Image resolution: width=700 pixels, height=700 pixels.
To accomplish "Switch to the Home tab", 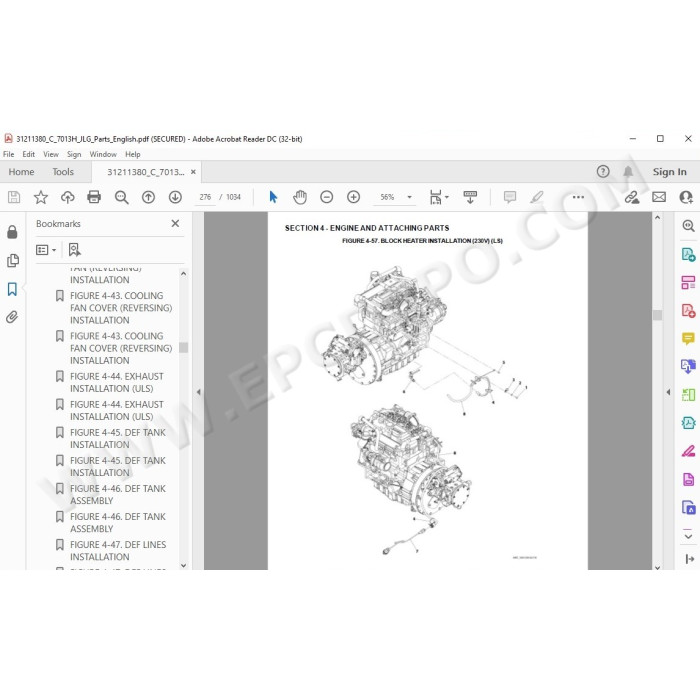I will coord(21,172).
